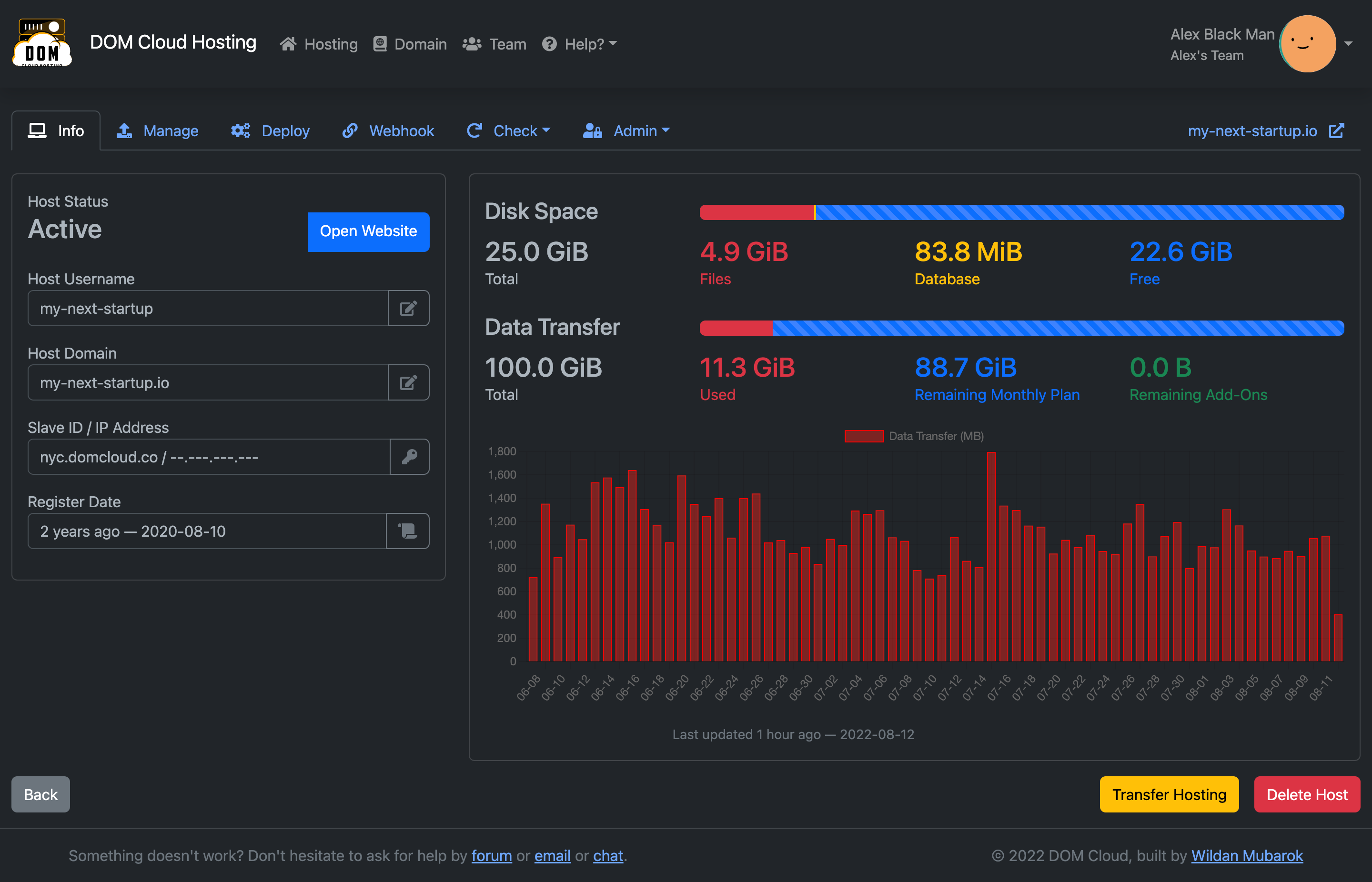Click the Check refresh arrow icon
1372x882 pixels.
click(474, 130)
